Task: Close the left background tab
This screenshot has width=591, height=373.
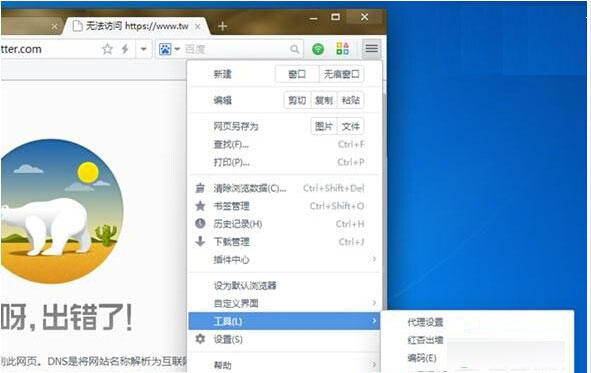Action: click(55, 26)
